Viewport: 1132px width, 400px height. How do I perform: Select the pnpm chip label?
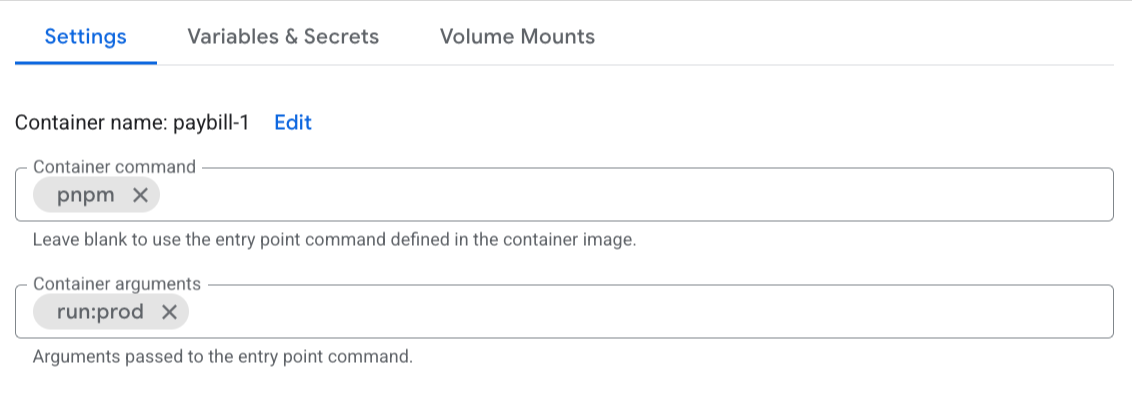tap(86, 195)
